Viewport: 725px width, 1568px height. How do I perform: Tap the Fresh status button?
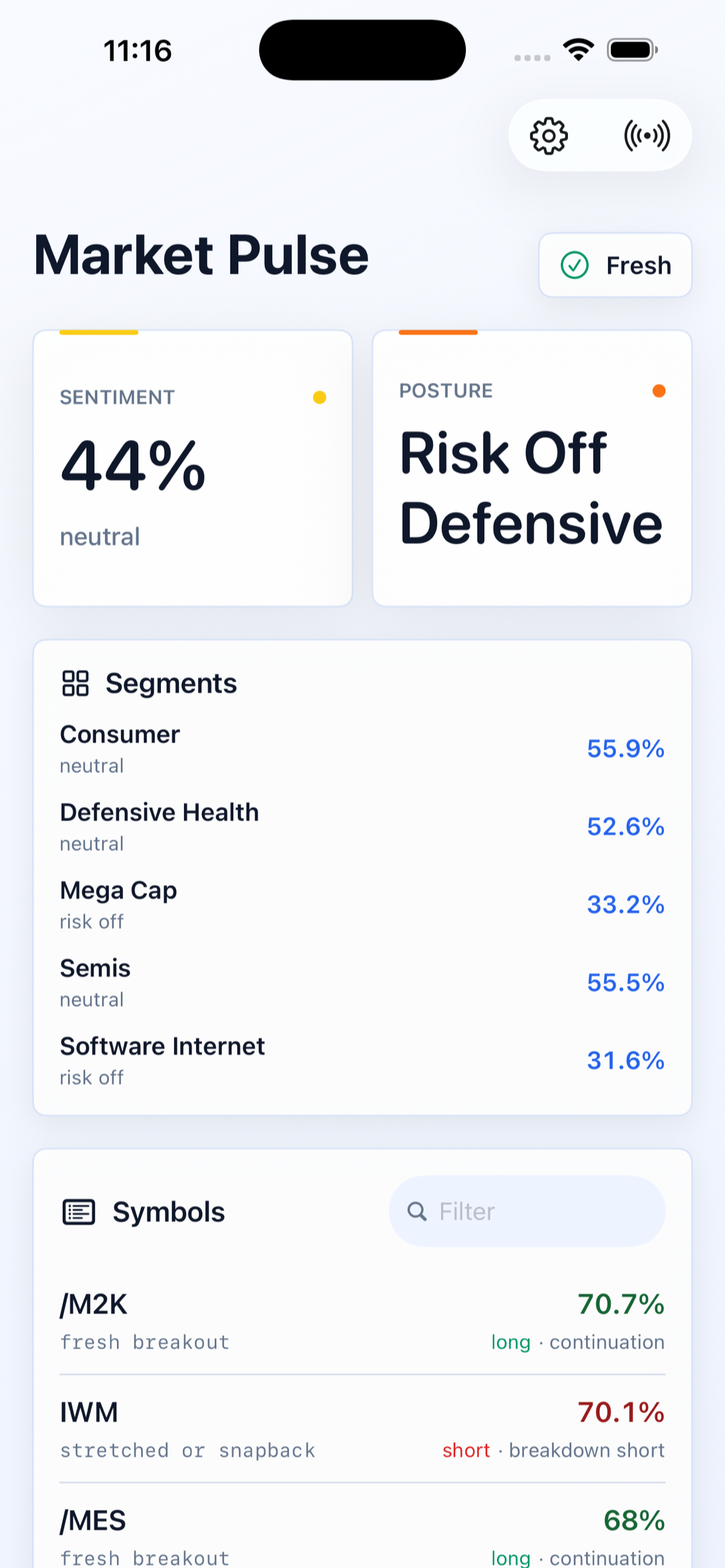pos(615,265)
